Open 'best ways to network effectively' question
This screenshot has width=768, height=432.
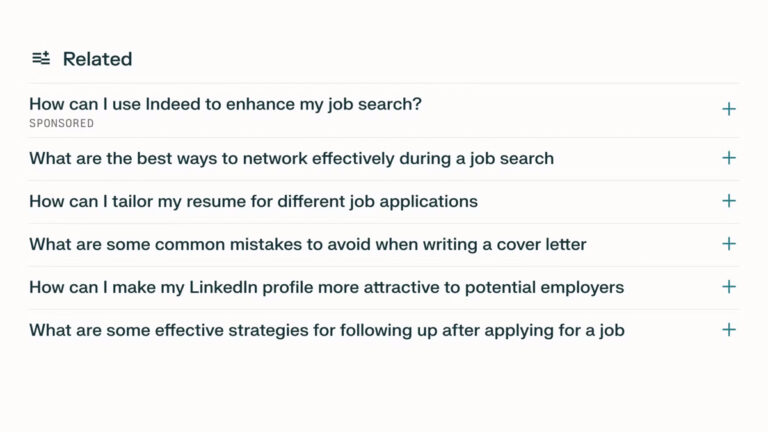pyautogui.click(x=291, y=158)
